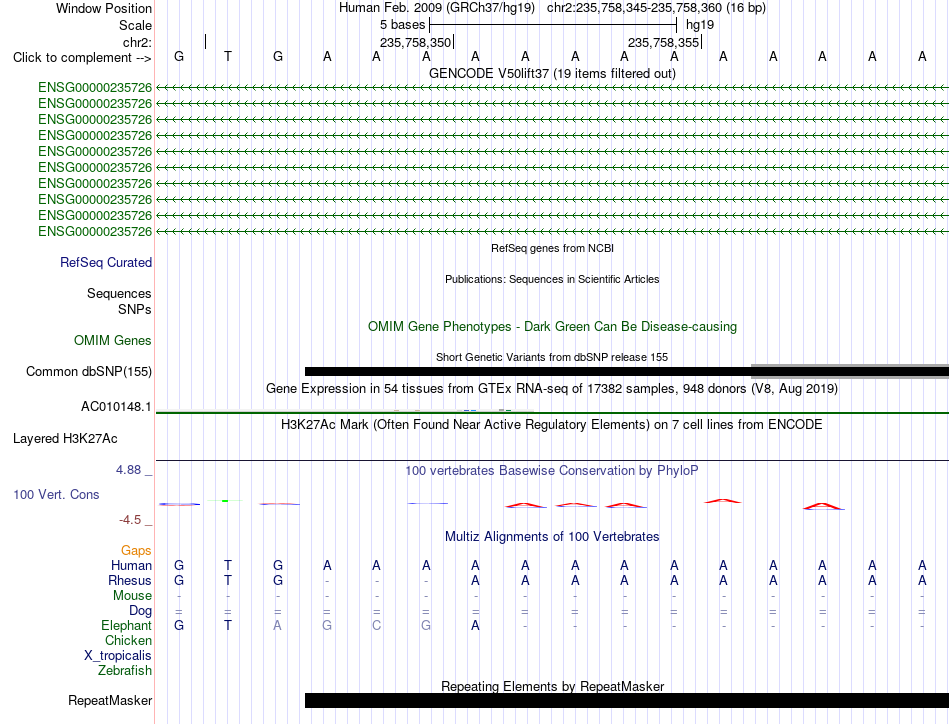
Task: Click the '5 bases' scale label
Action: coord(402,25)
